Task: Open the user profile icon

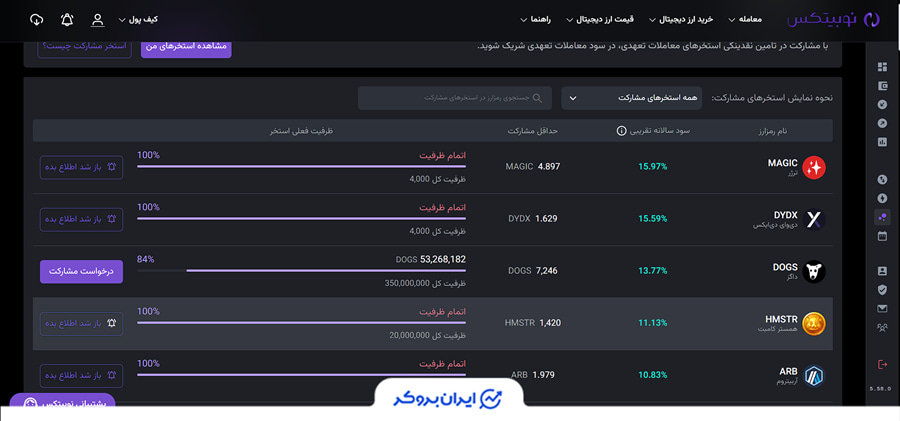Action: click(x=97, y=20)
